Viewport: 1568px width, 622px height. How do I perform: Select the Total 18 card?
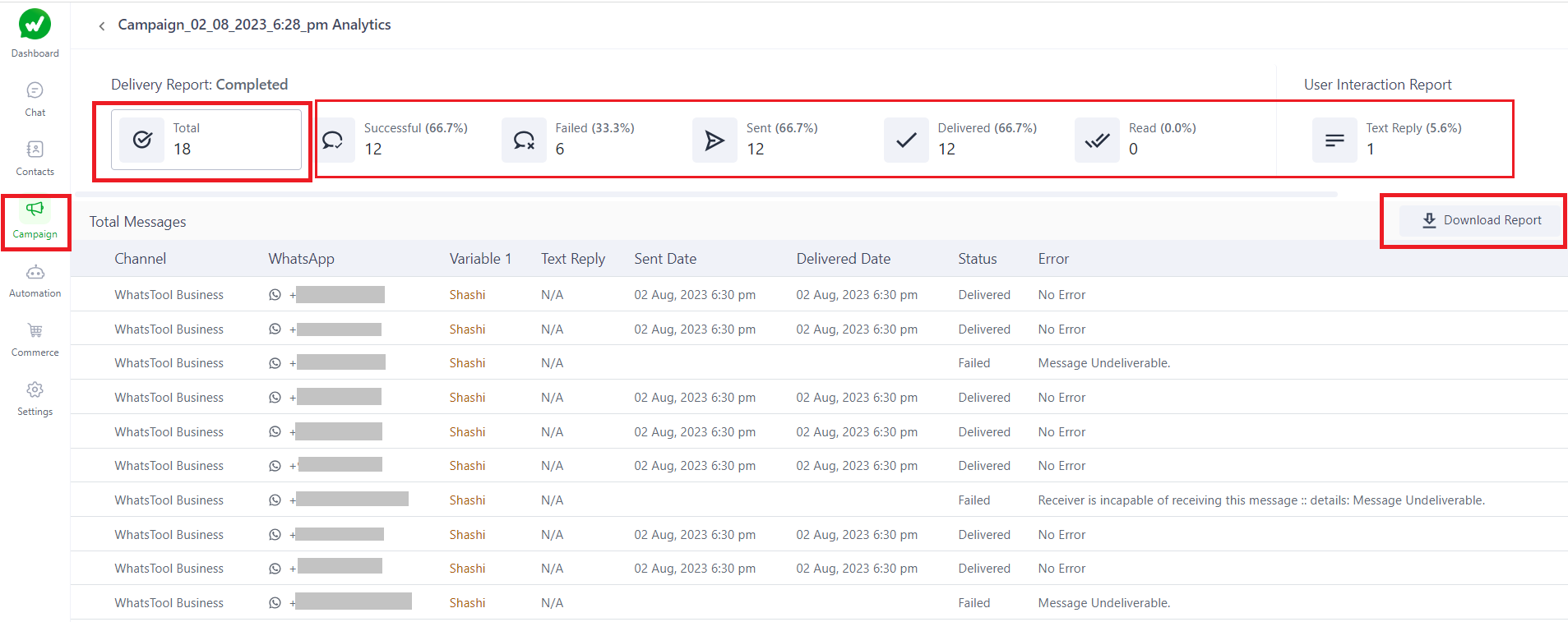[x=206, y=140]
